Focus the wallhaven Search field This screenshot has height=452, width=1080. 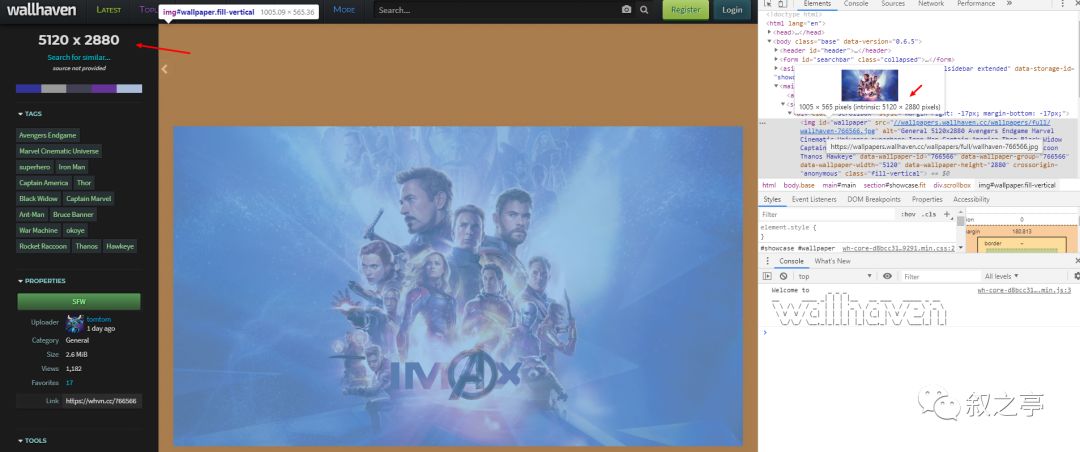[x=496, y=10]
